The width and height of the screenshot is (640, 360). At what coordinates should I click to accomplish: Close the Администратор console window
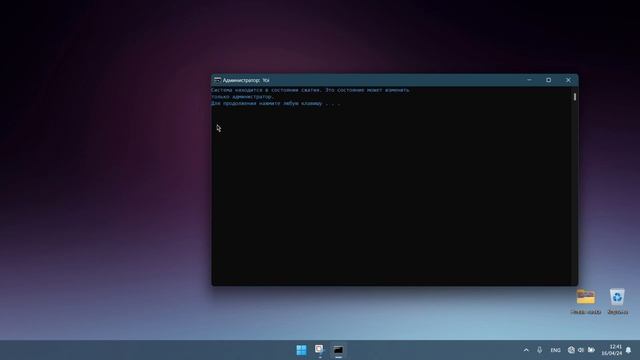tap(568, 80)
